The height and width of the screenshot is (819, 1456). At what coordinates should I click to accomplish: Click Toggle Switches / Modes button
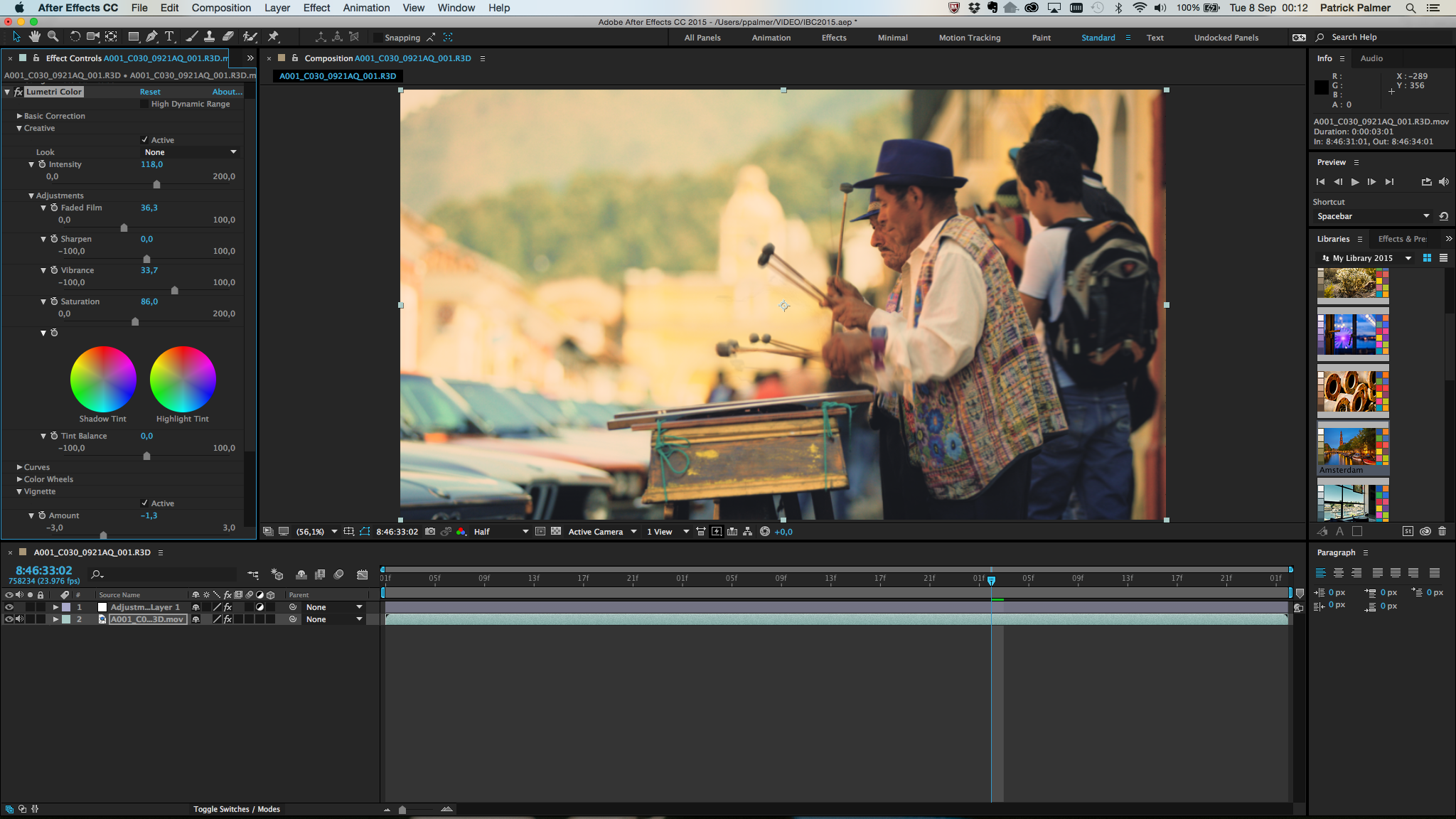click(237, 809)
